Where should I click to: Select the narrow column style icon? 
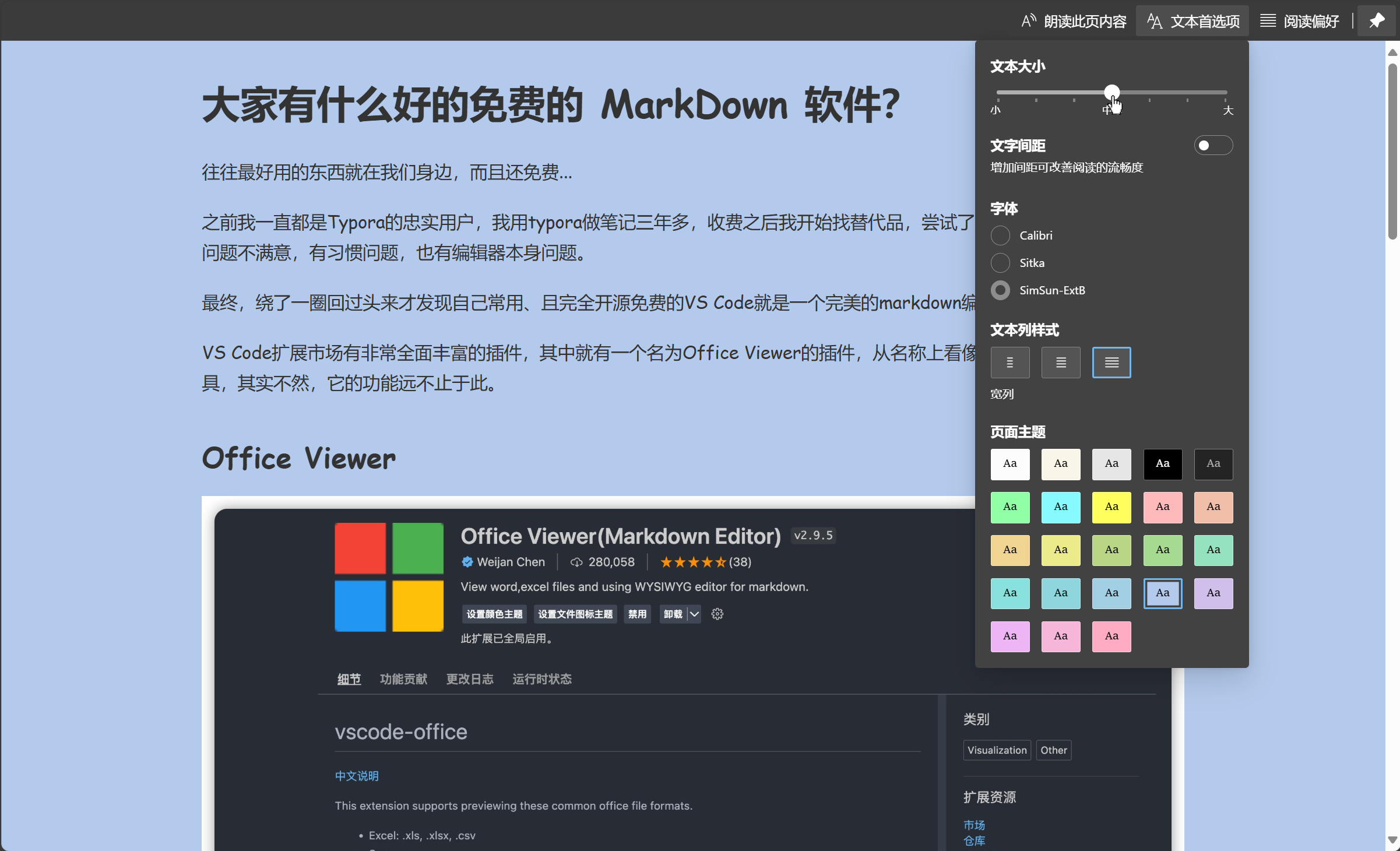coord(1009,363)
